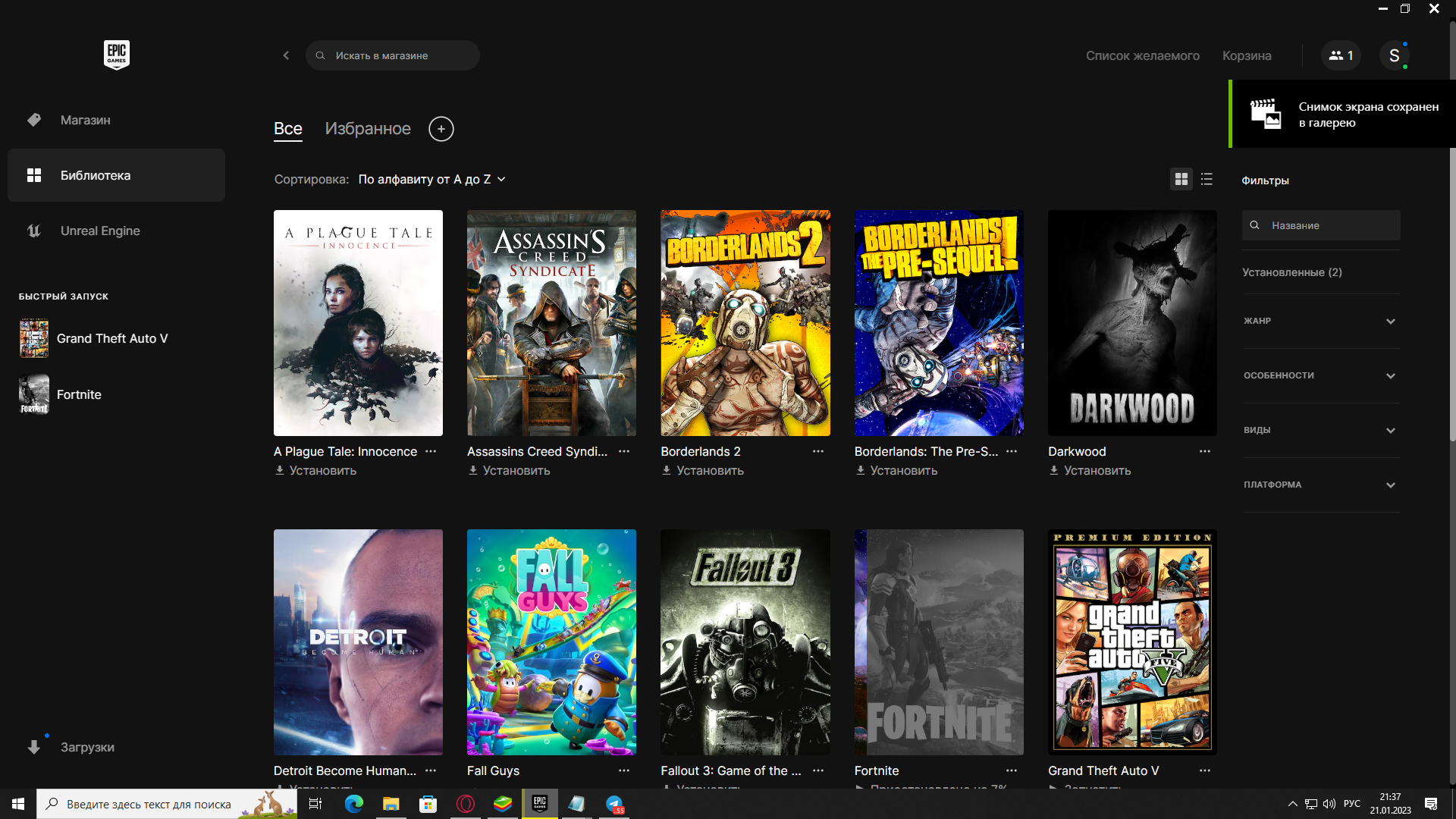Expand the Features filter
The height and width of the screenshot is (819, 1456).
coord(1320,375)
